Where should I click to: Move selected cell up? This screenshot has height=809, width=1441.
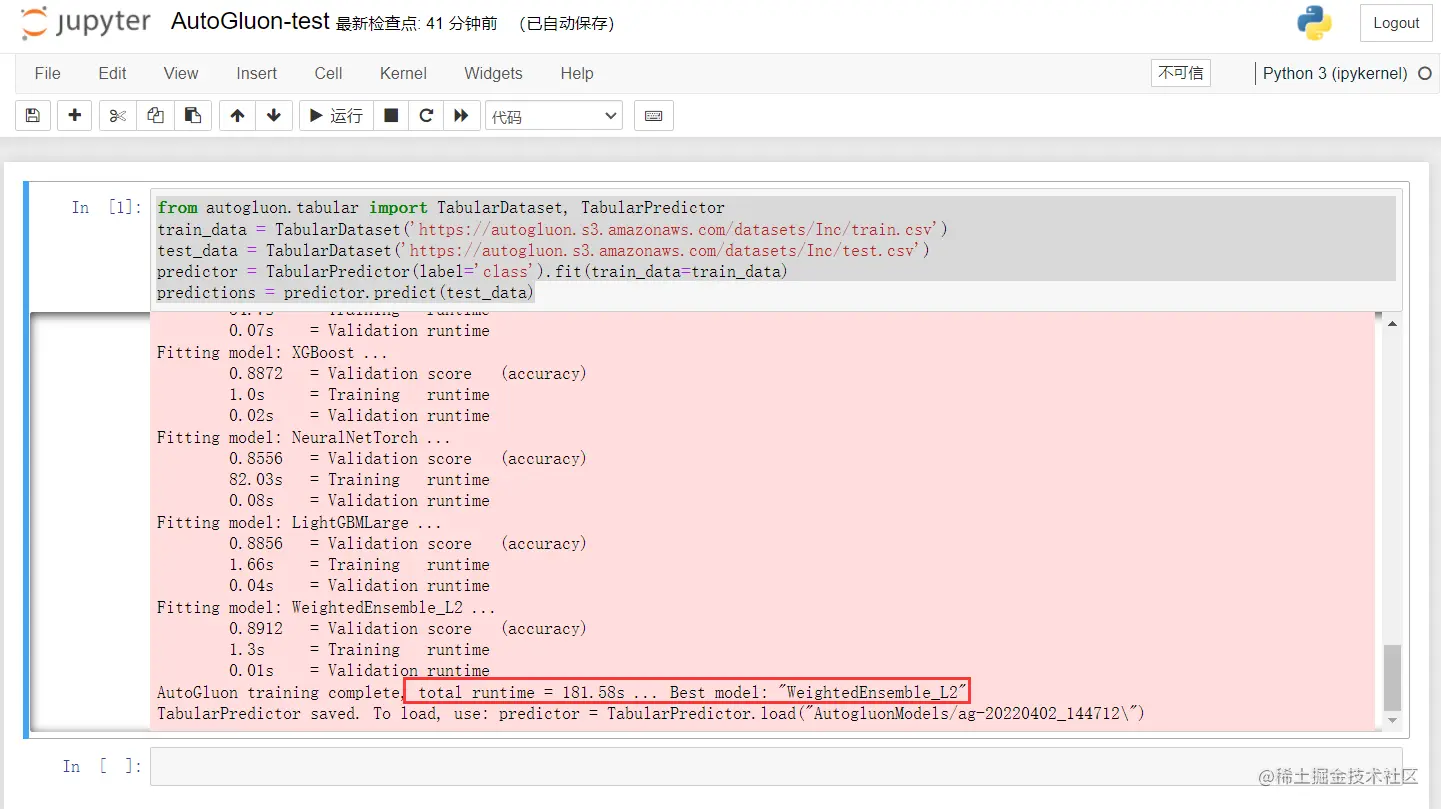click(x=237, y=116)
